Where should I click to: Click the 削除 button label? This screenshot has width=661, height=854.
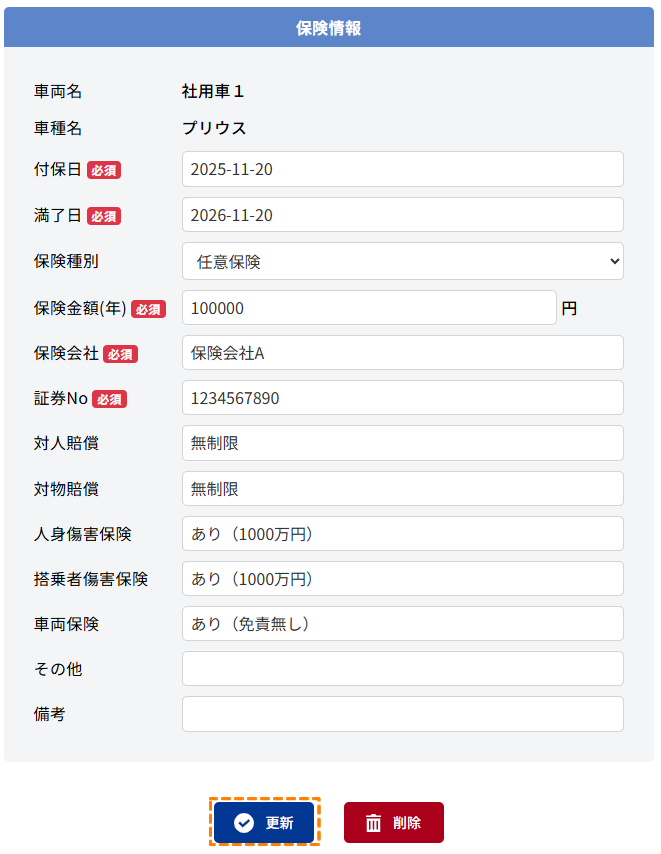pyautogui.click(x=407, y=823)
